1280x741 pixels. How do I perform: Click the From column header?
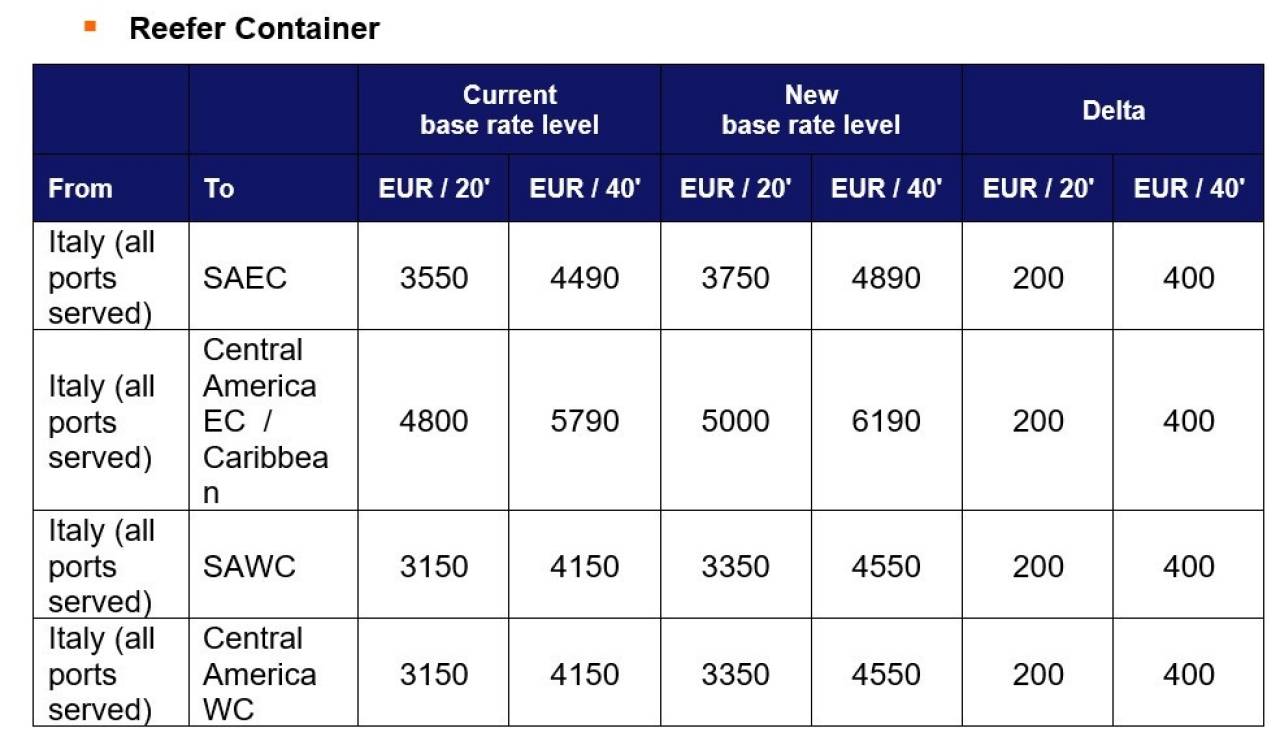[x=80, y=188]
